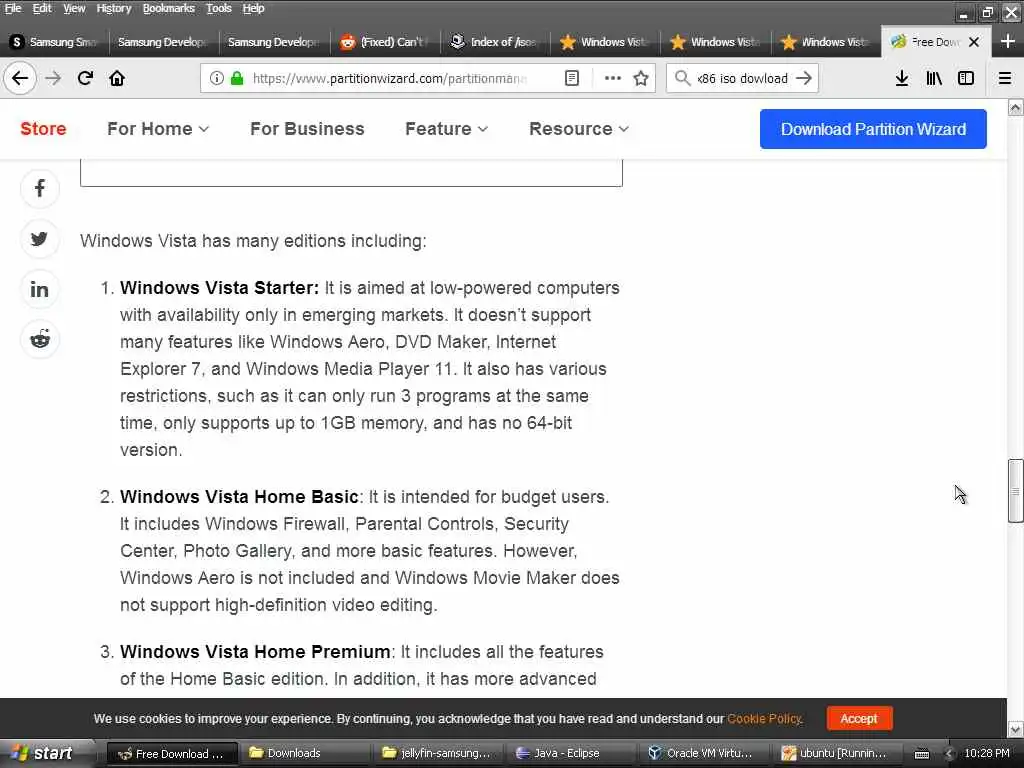Share page on Facebook

pyautogui.click(x=40, y=189)
